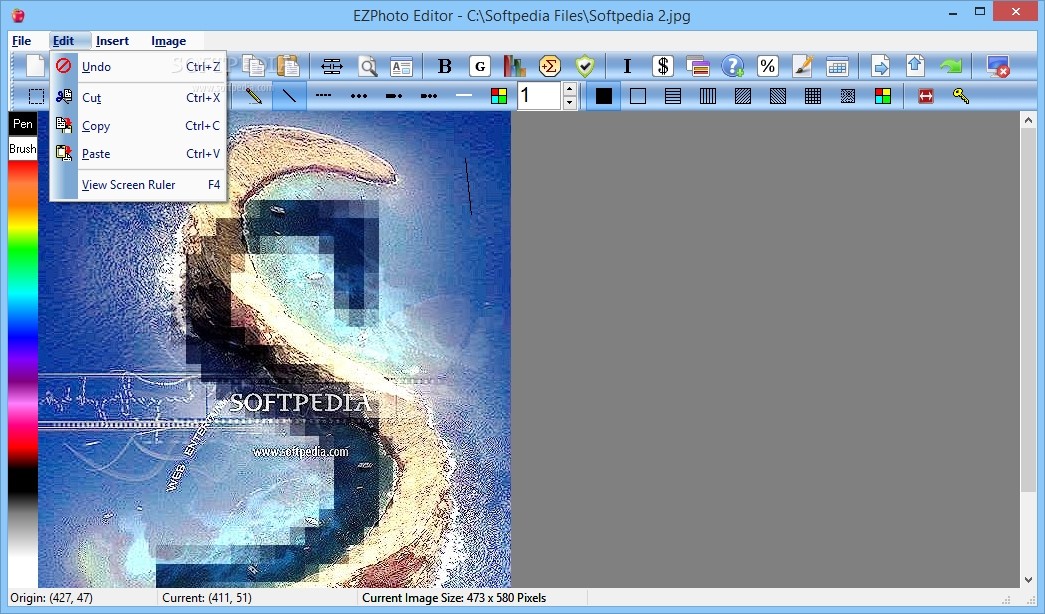Choose Undo from the Edit menu
1045x614 pixels.
138,67
